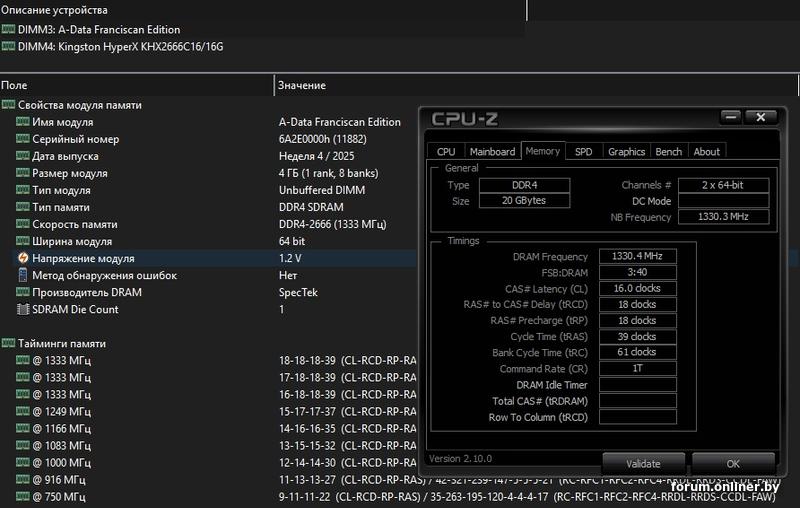Select the 16-18-18-39 timing row value

[x=347, y=394]
